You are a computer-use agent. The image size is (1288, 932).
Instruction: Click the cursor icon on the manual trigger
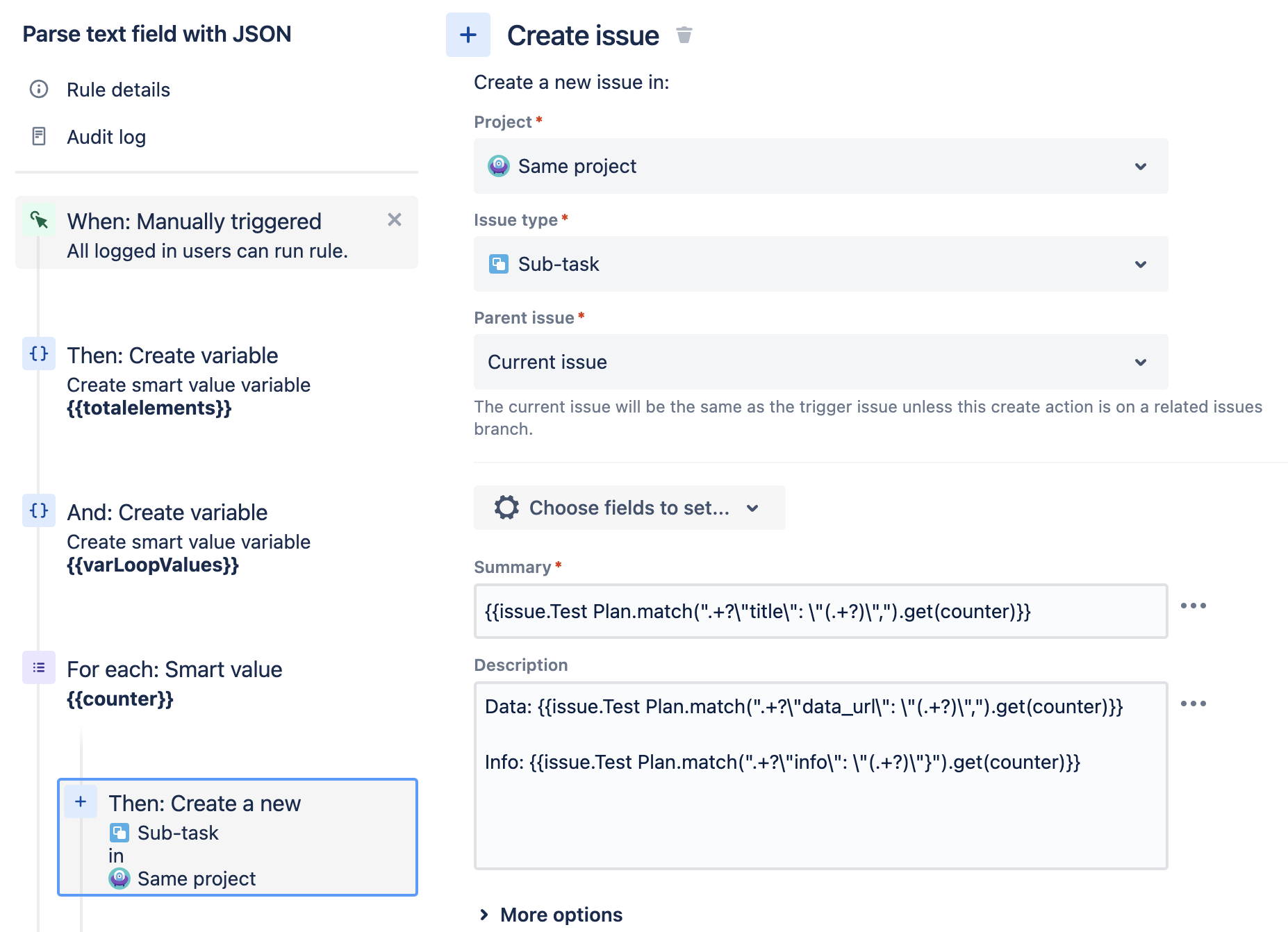click(x=40, y=219)
